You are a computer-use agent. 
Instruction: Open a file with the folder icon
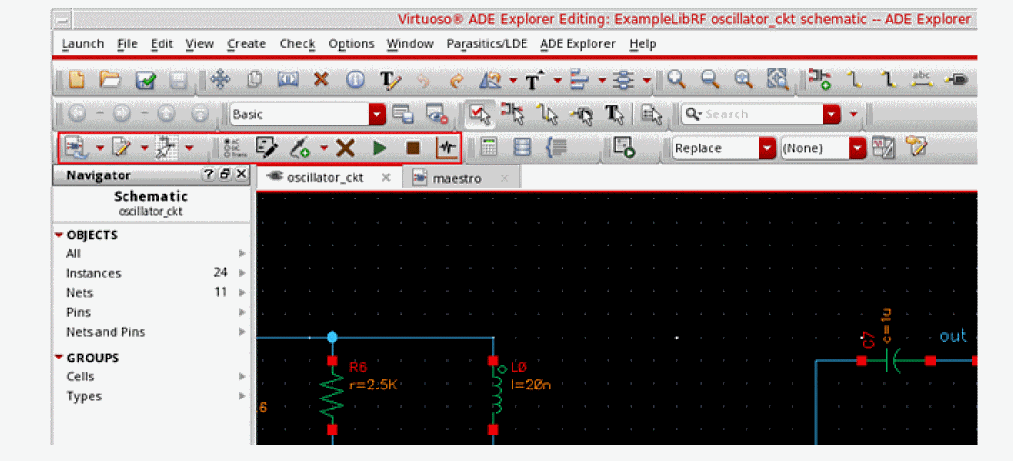point(110,79)
